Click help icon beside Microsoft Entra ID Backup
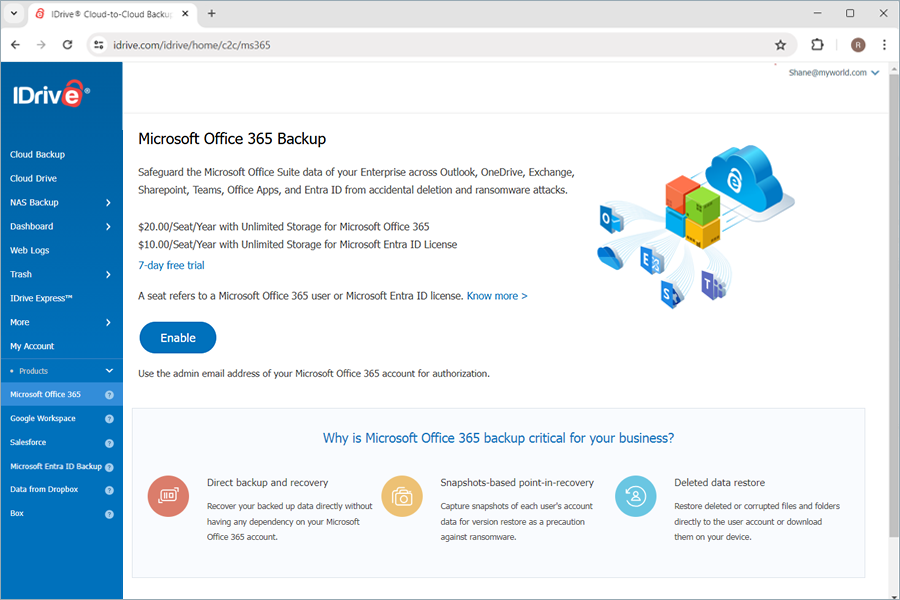This screenshot has height=600, width=900. 109,467
